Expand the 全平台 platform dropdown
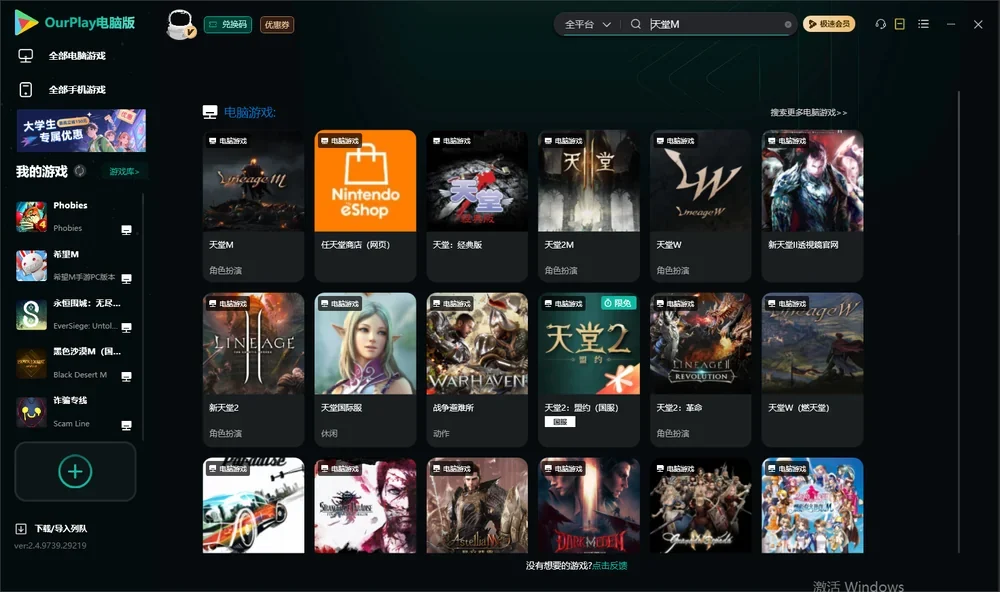1000x592 pixels. [587, 24]
